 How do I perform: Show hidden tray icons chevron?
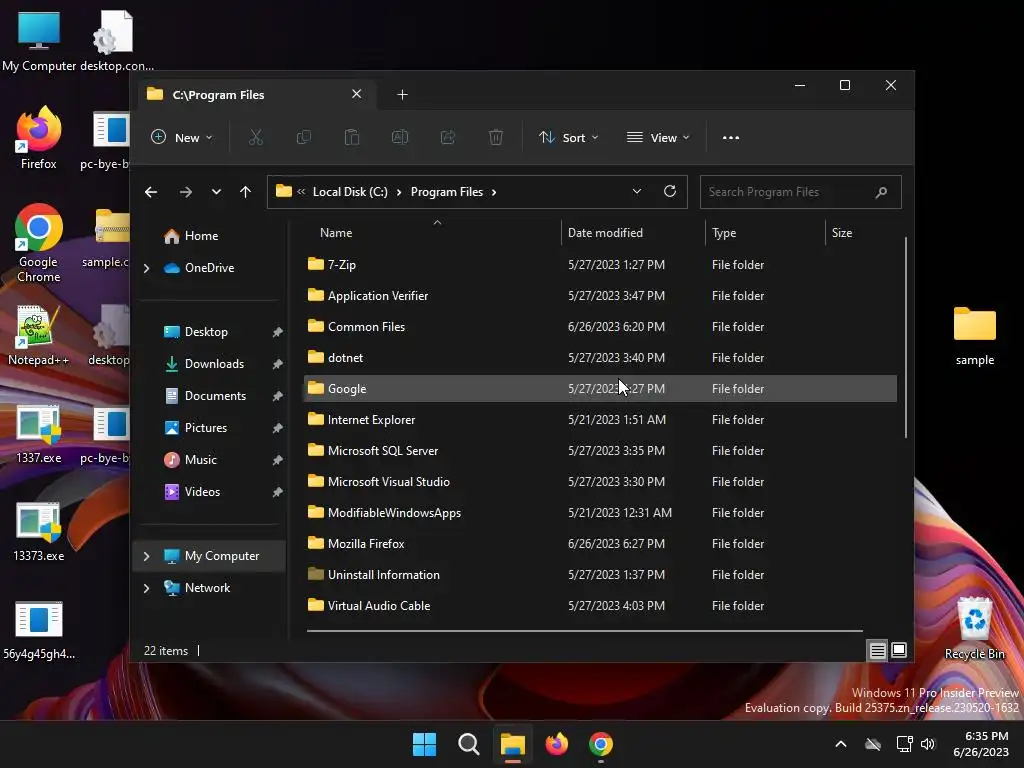point(841,744)
